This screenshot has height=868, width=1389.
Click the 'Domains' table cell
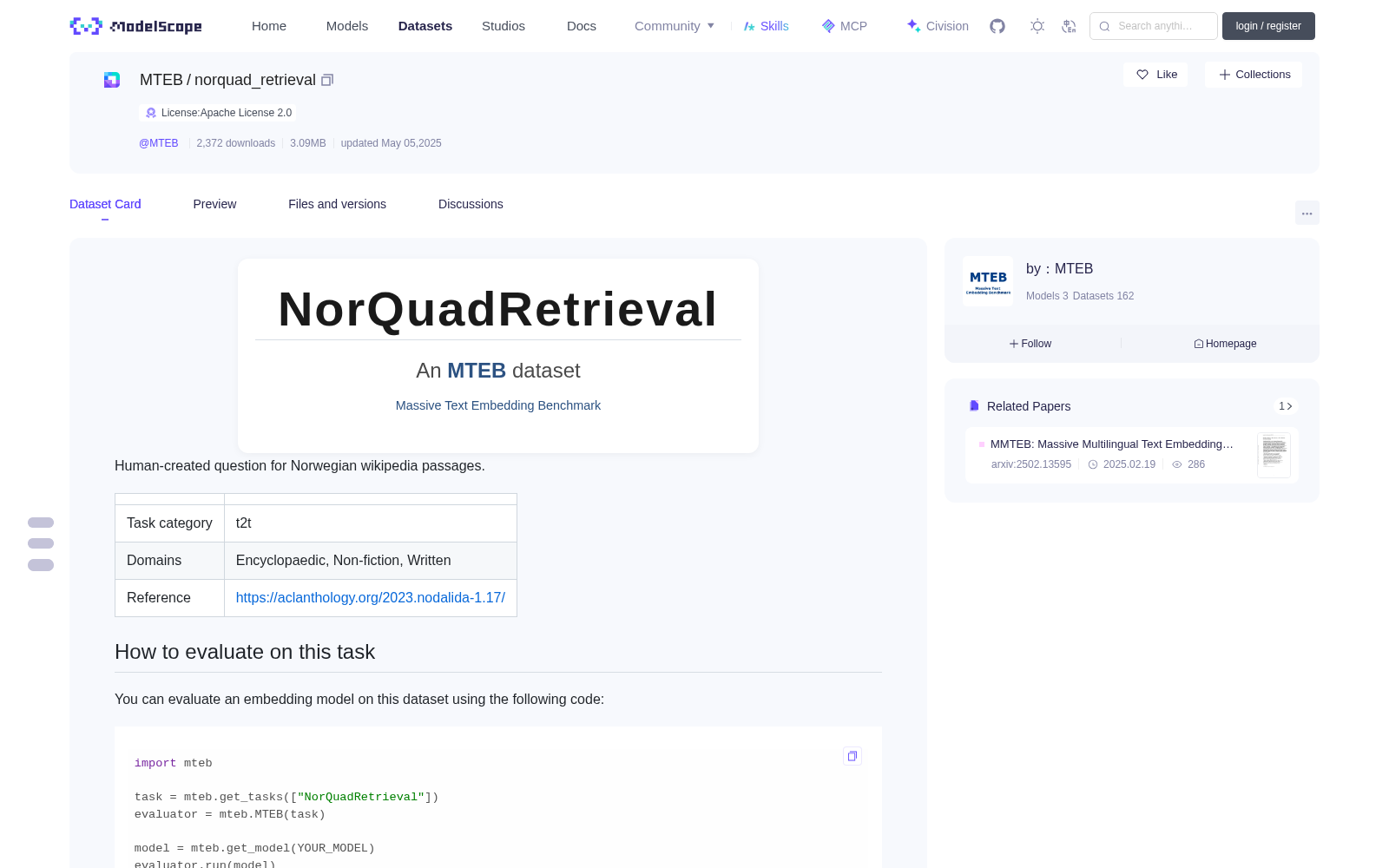[169, 561]
